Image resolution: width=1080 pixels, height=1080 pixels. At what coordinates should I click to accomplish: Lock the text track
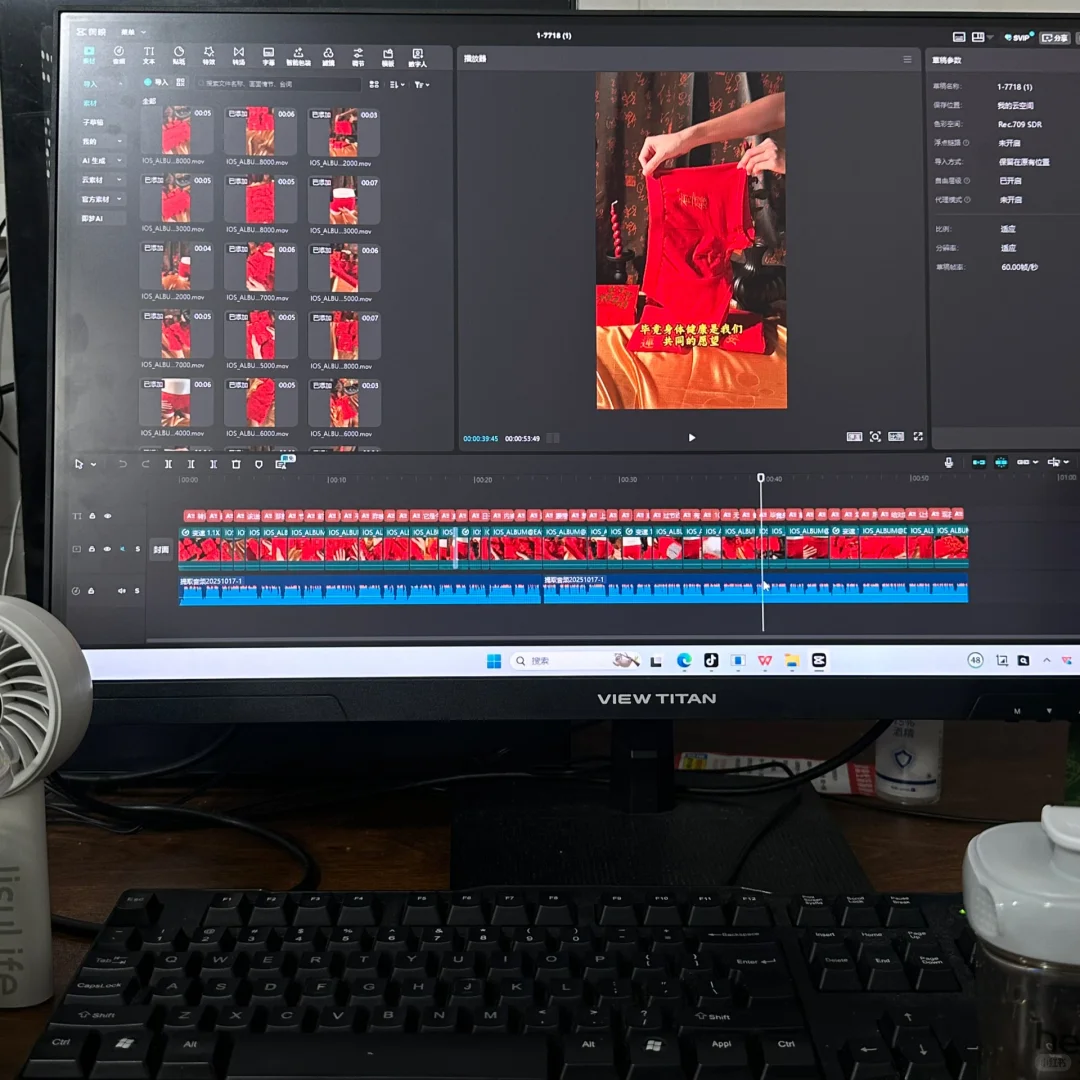click(92, 516)
